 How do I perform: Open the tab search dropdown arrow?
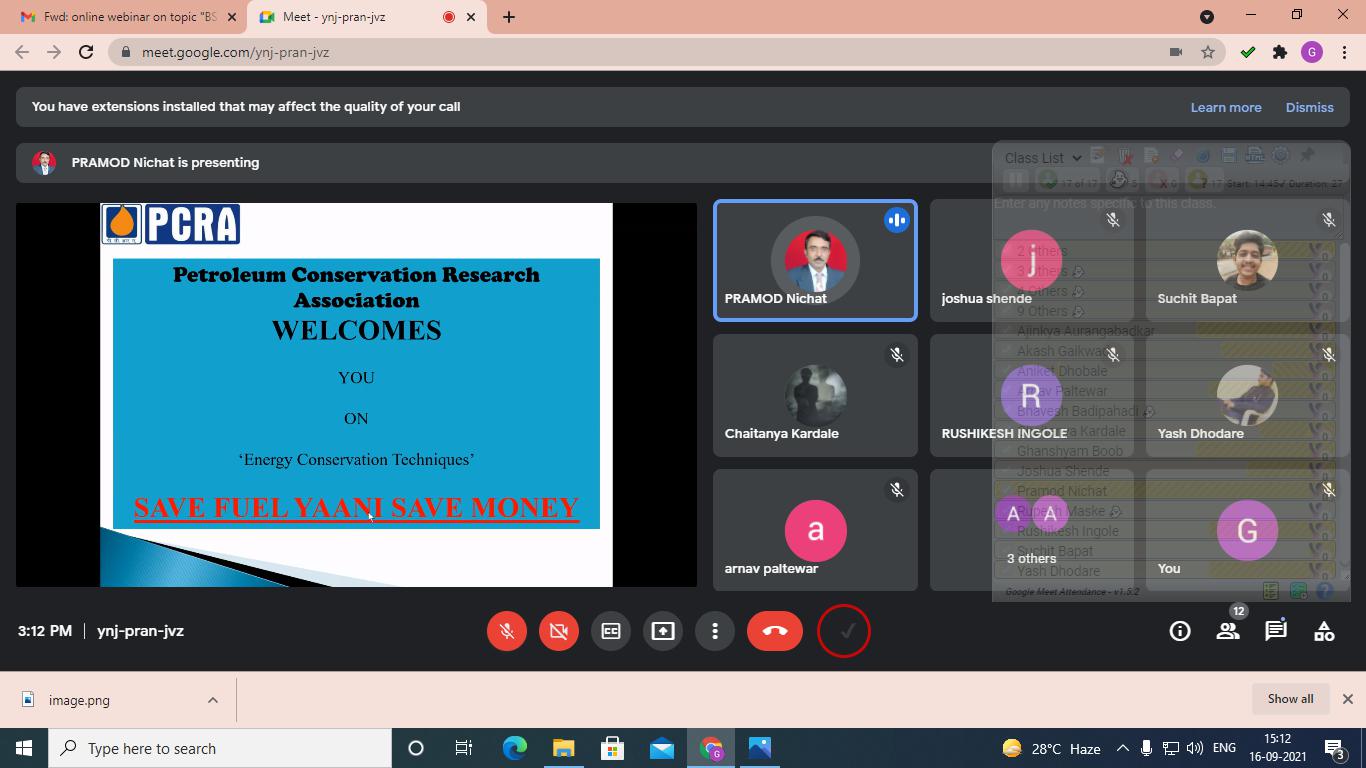point(1207,17)
